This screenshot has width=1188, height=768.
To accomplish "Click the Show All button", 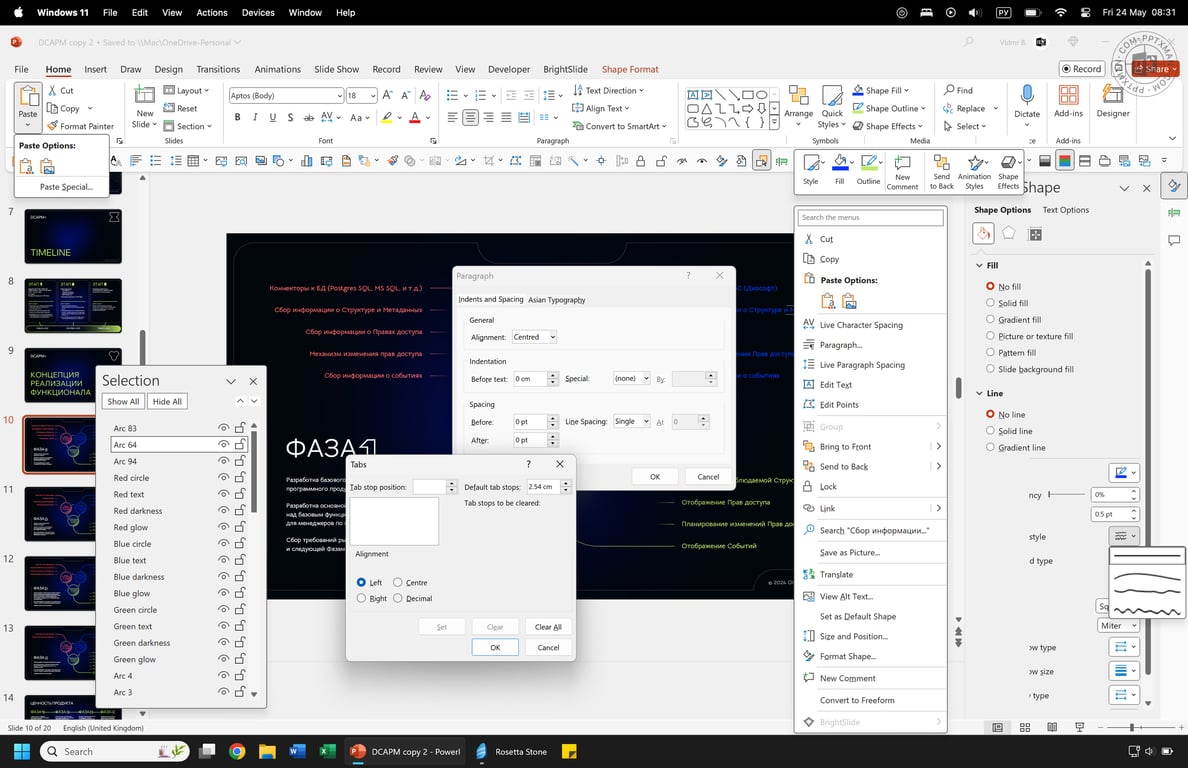I will click(124, 401).
